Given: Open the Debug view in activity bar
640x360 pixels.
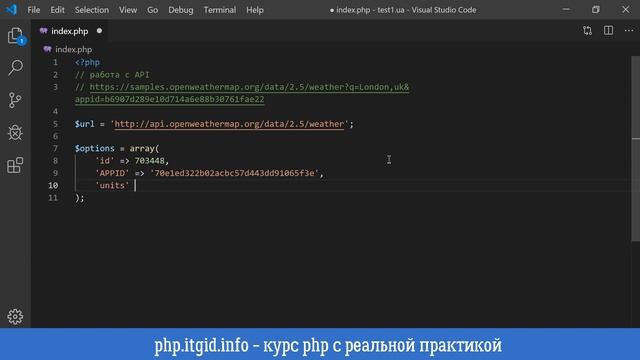Looking at the screenshot, I should point(16,133).
